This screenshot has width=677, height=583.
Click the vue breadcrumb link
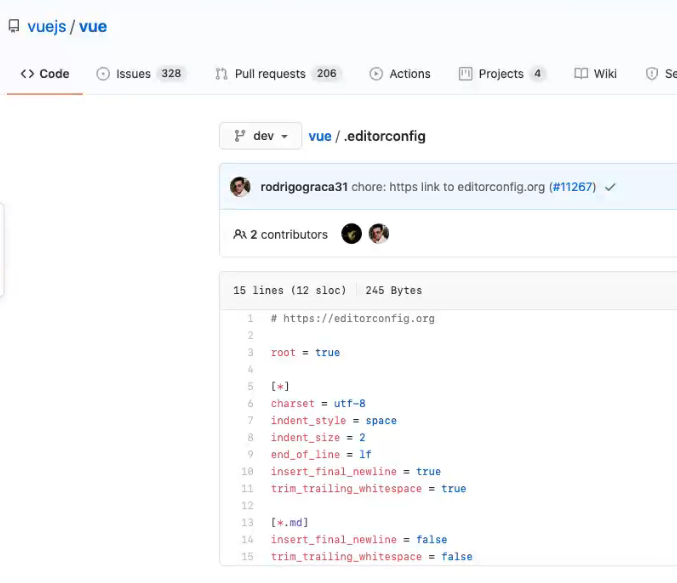tap(320, 136)
